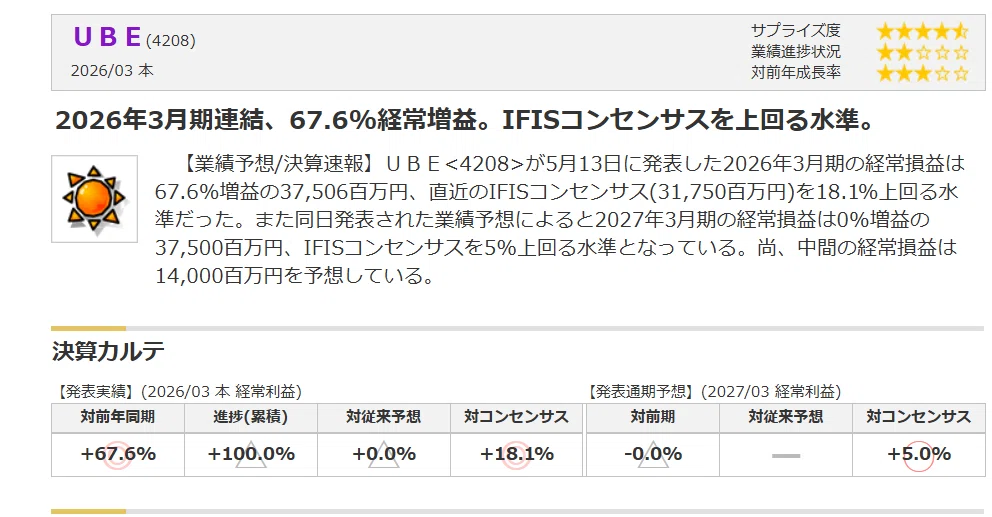
Task: Select the 対前年同期 column header
Action: coord(118,417)
